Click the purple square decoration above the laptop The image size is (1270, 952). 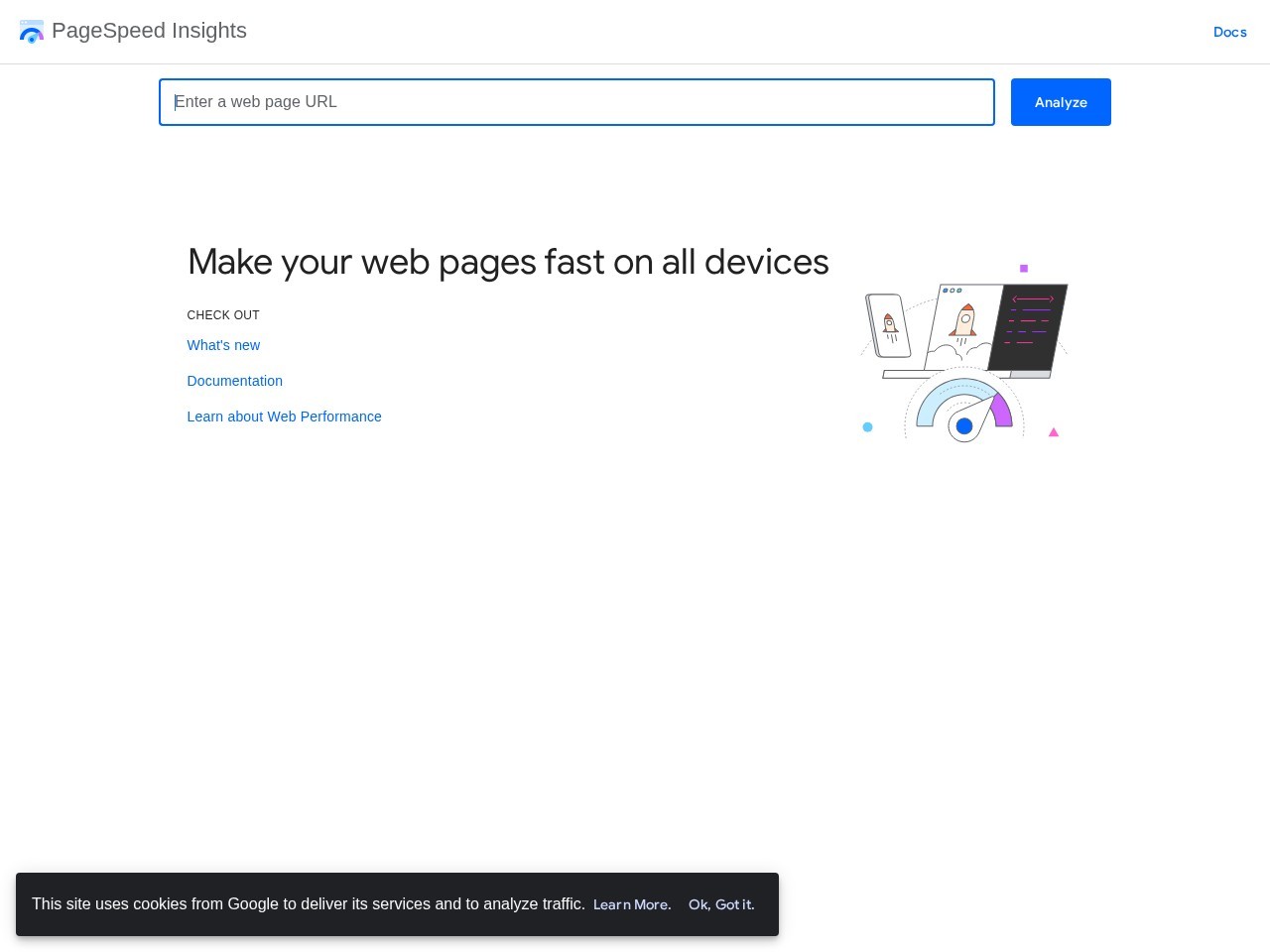point(1023,268)
